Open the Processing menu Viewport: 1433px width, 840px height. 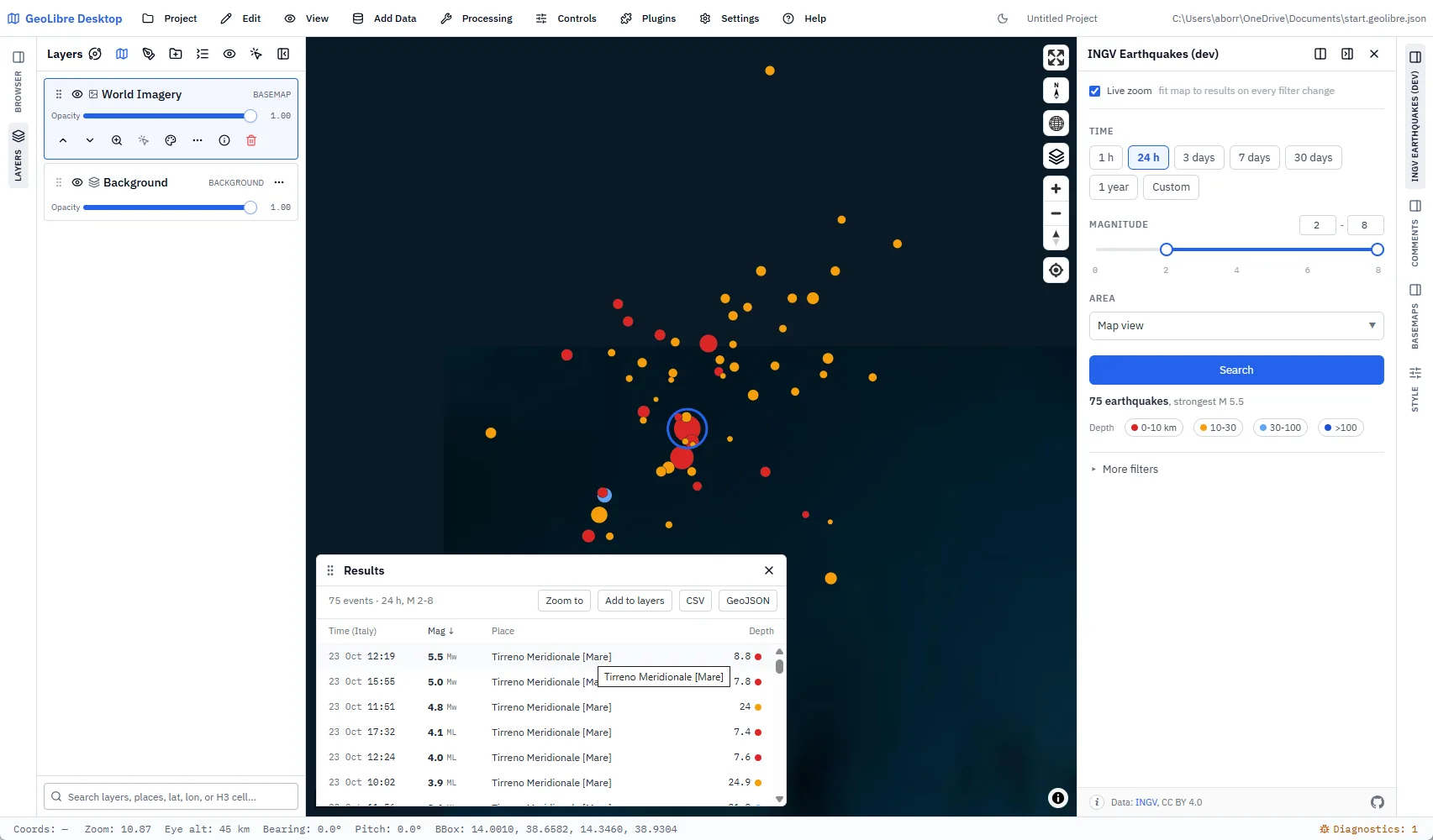(x=477, y=18)
